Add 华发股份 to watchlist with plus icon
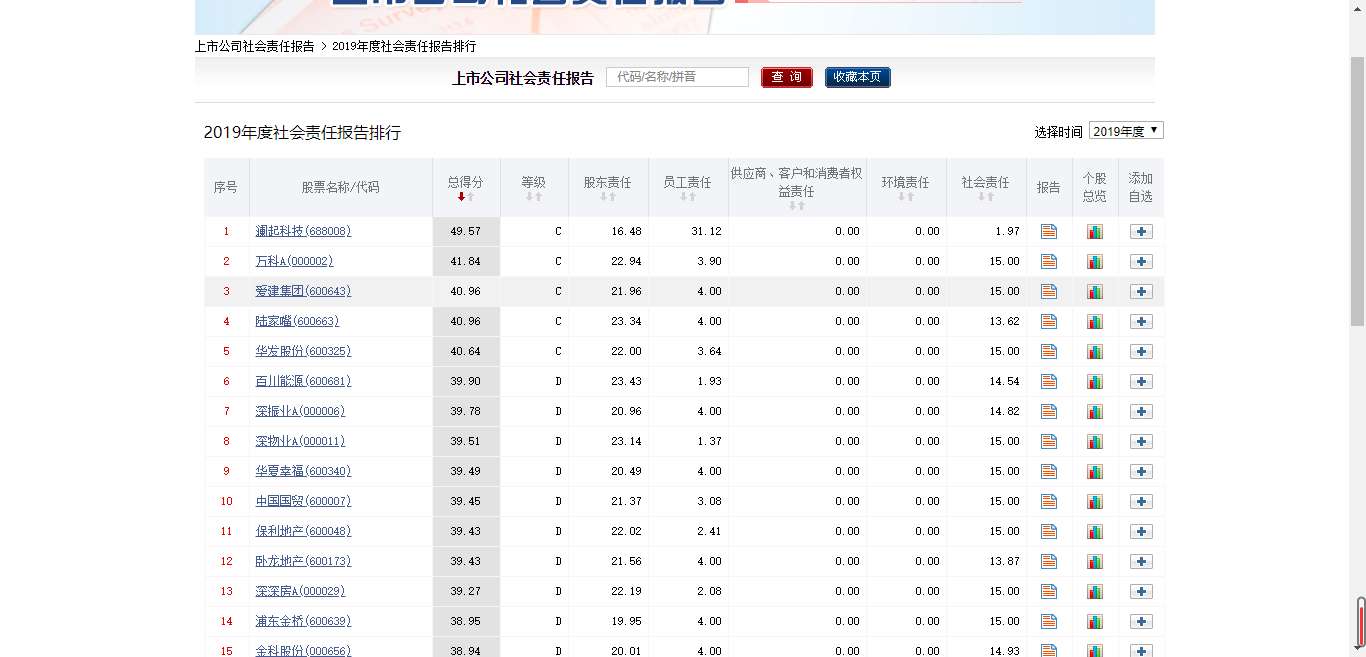This screenshot has height=657, width=1366. pos(1141,351)
